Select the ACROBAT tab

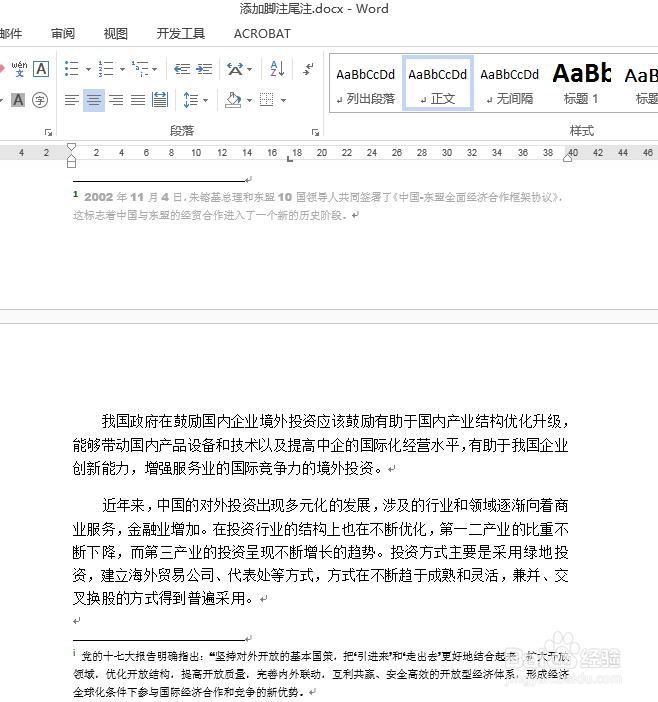coord(262,34)
